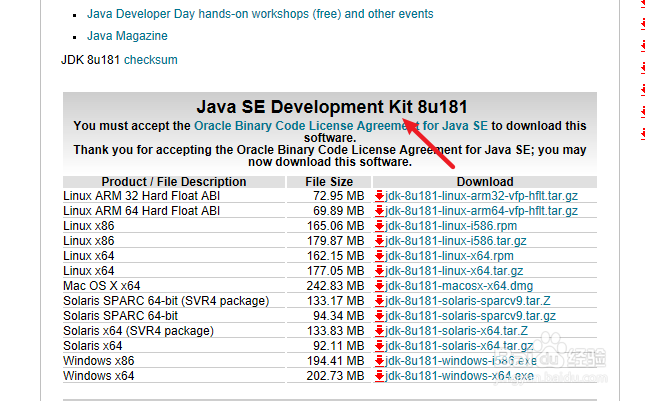Click the 133.83 MB file size value
The width and height of the screenshot is (645, 401).
336,331
